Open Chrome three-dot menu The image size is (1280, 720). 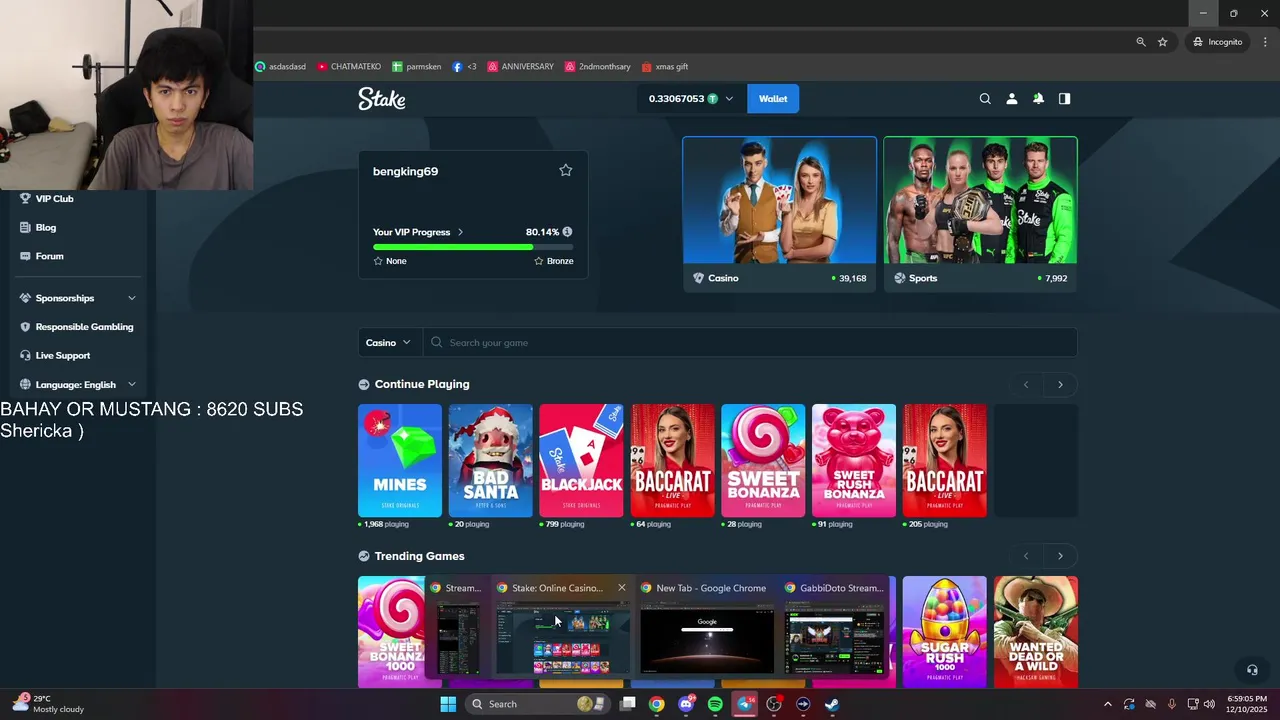click(x=1265, y=42)
